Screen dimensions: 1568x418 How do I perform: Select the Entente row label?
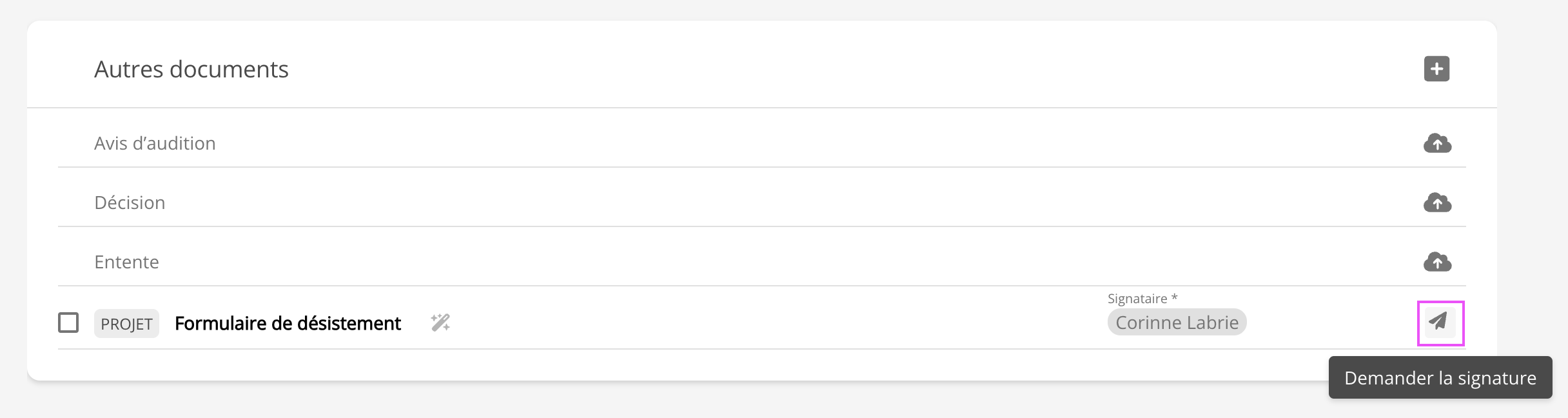pos(126,262)
